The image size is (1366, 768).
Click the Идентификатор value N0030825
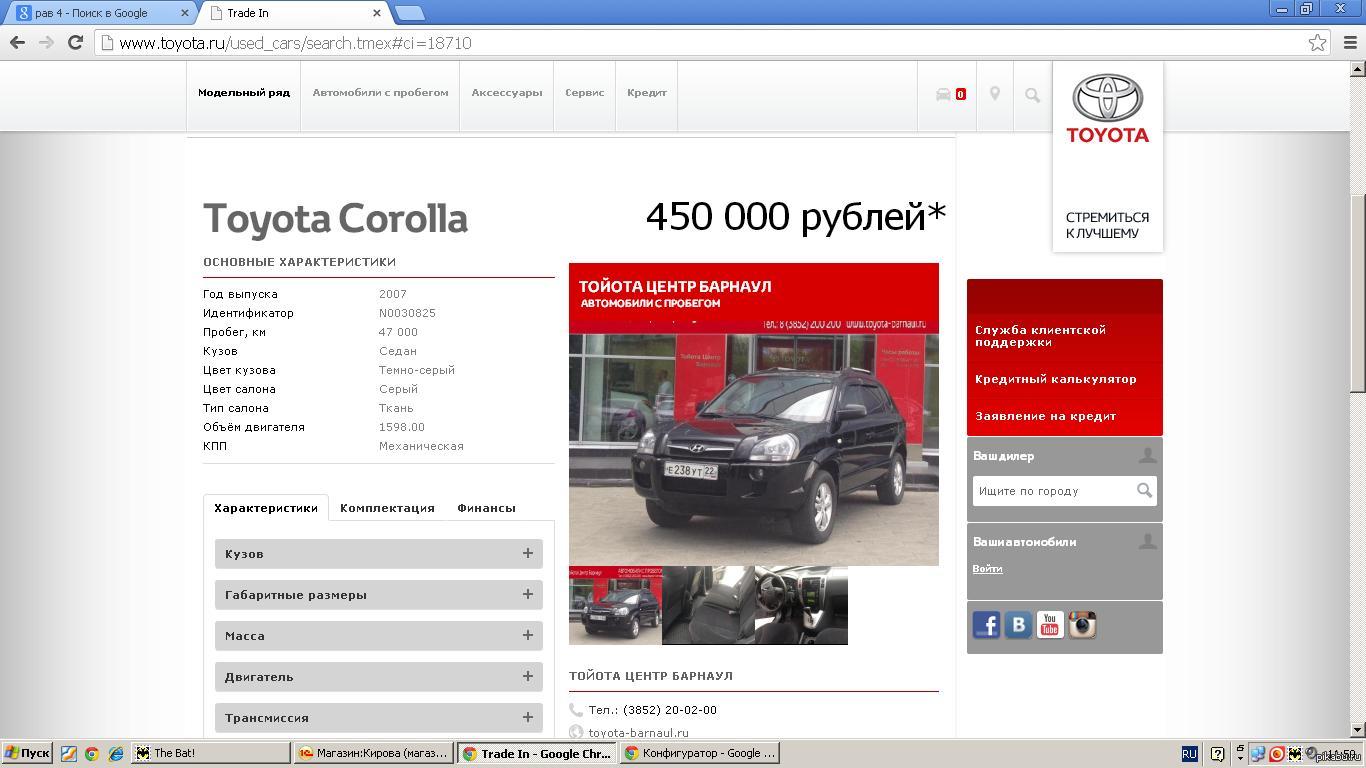click(x=407, y=313)
